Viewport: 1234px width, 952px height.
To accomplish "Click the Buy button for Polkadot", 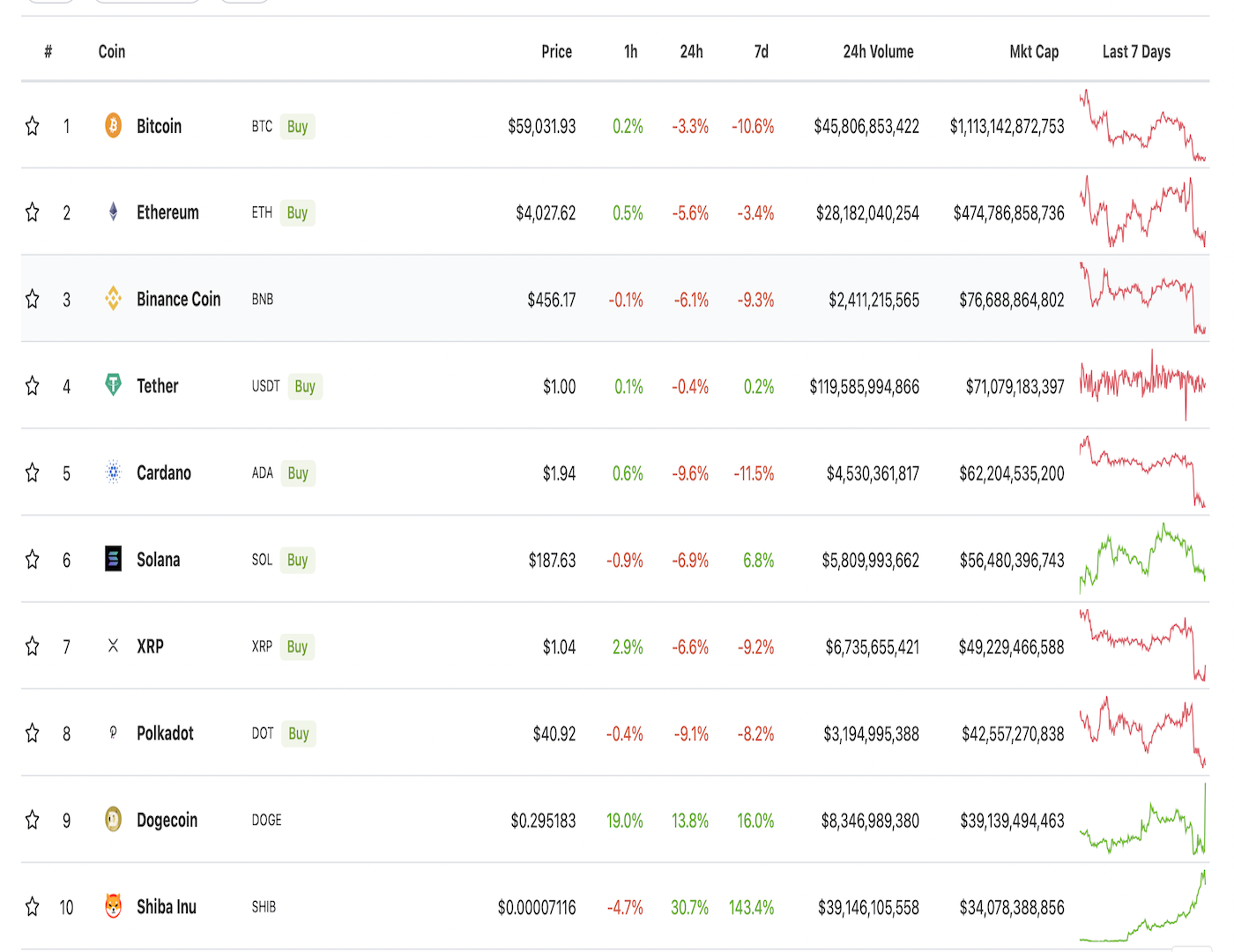I will click(299, 733).
